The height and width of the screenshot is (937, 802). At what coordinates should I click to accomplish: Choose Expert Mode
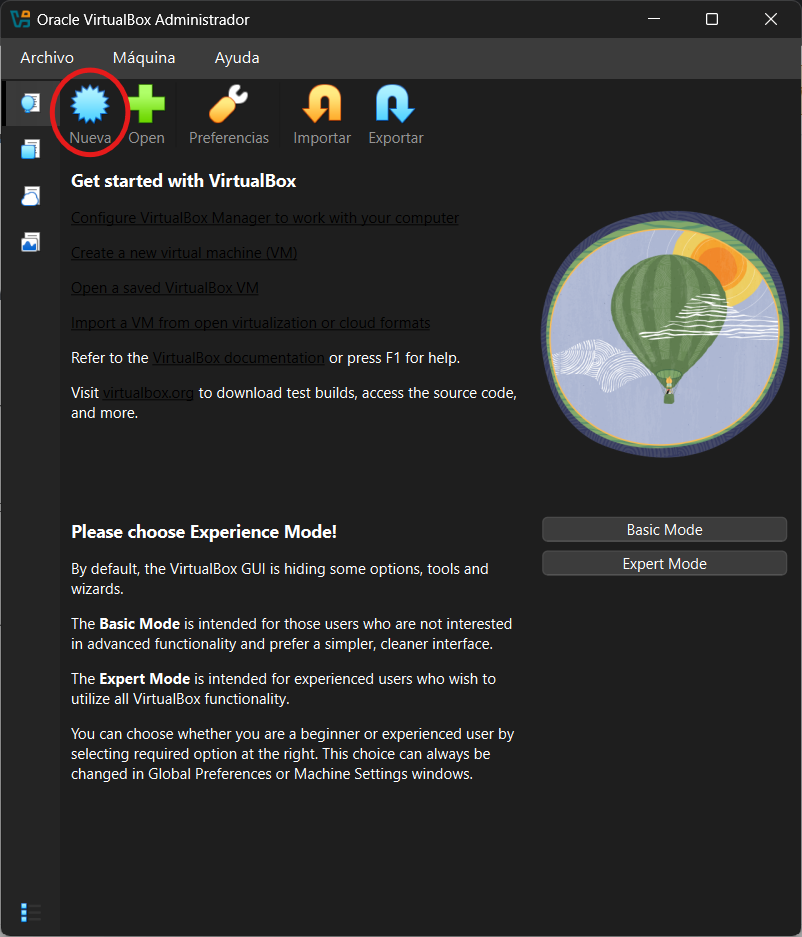[x=663, y=562]
